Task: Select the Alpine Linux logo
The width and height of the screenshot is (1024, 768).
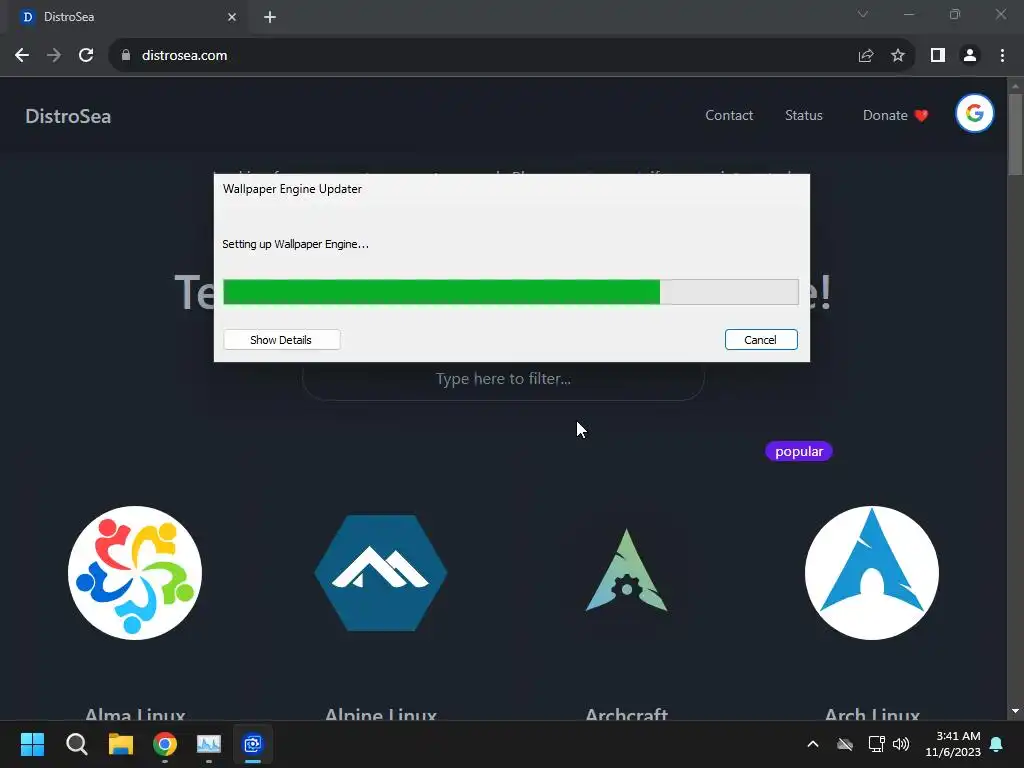Action: 381,573
